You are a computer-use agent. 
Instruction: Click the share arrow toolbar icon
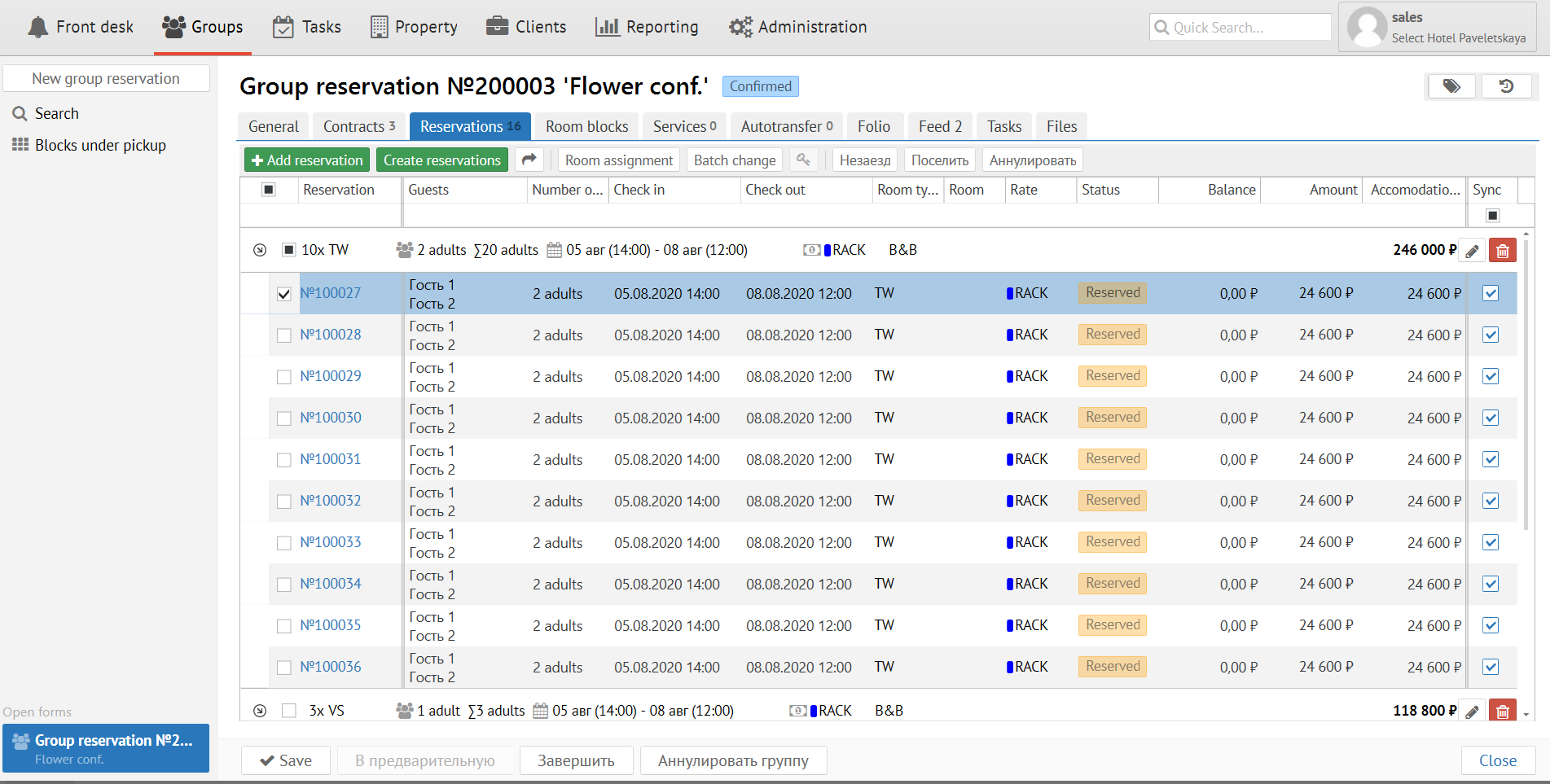529,160
